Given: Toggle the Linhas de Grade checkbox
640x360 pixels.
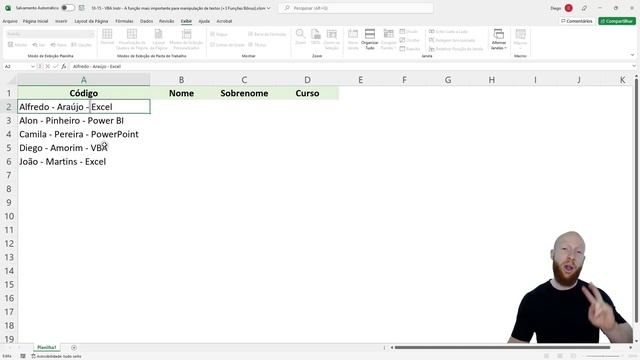Looking at the screenshot, I should (x=227, y=44).
